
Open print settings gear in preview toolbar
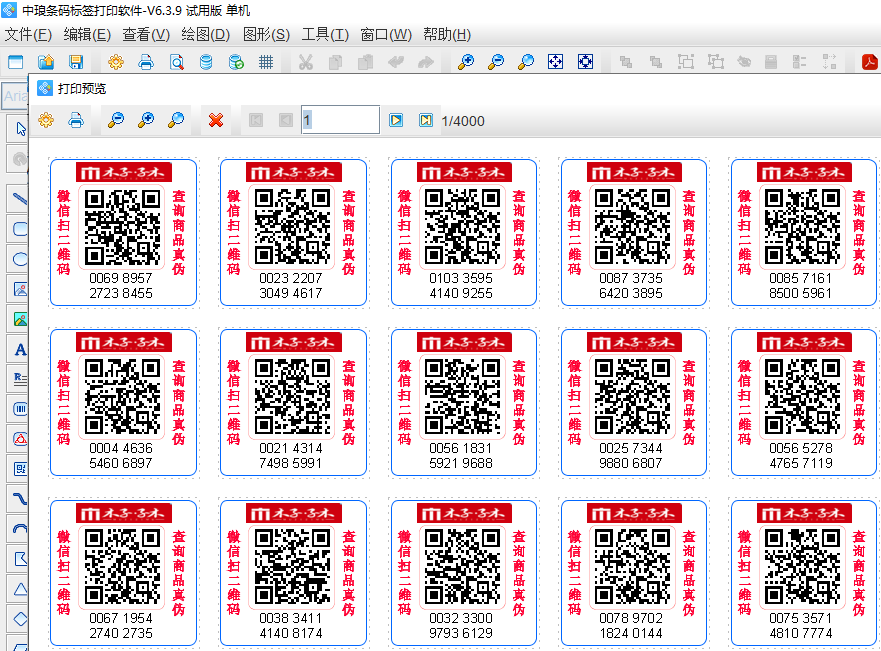click(x=46, y=121)
